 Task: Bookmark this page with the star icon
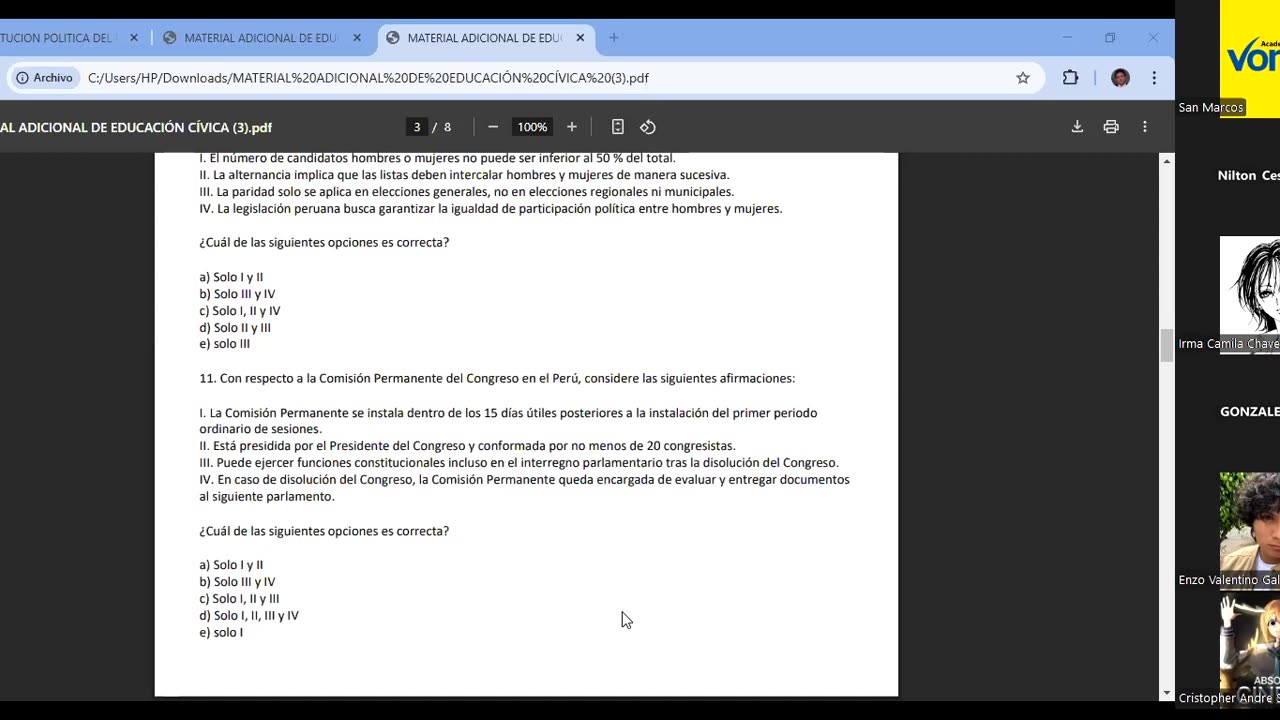pos(1023,78)
